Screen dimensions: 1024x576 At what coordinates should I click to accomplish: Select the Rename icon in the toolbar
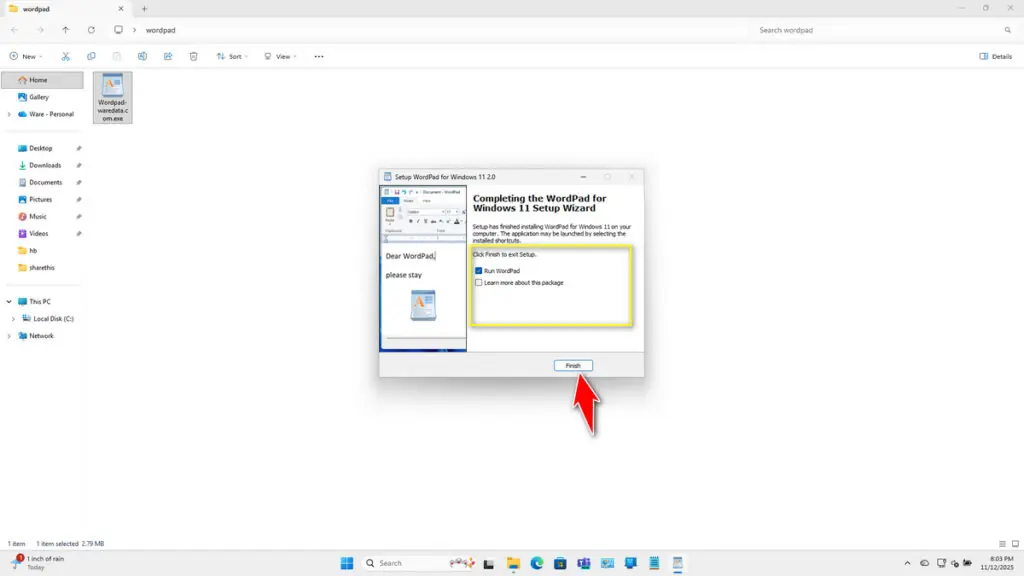click(x=143, y=56)
